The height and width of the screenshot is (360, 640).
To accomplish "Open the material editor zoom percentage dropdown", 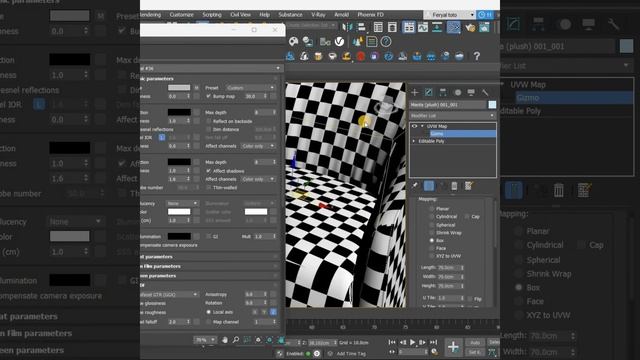I will point(205,340).
